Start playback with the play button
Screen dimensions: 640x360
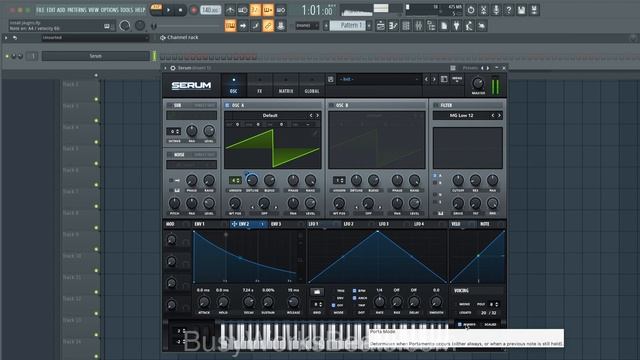pos(168,10)
